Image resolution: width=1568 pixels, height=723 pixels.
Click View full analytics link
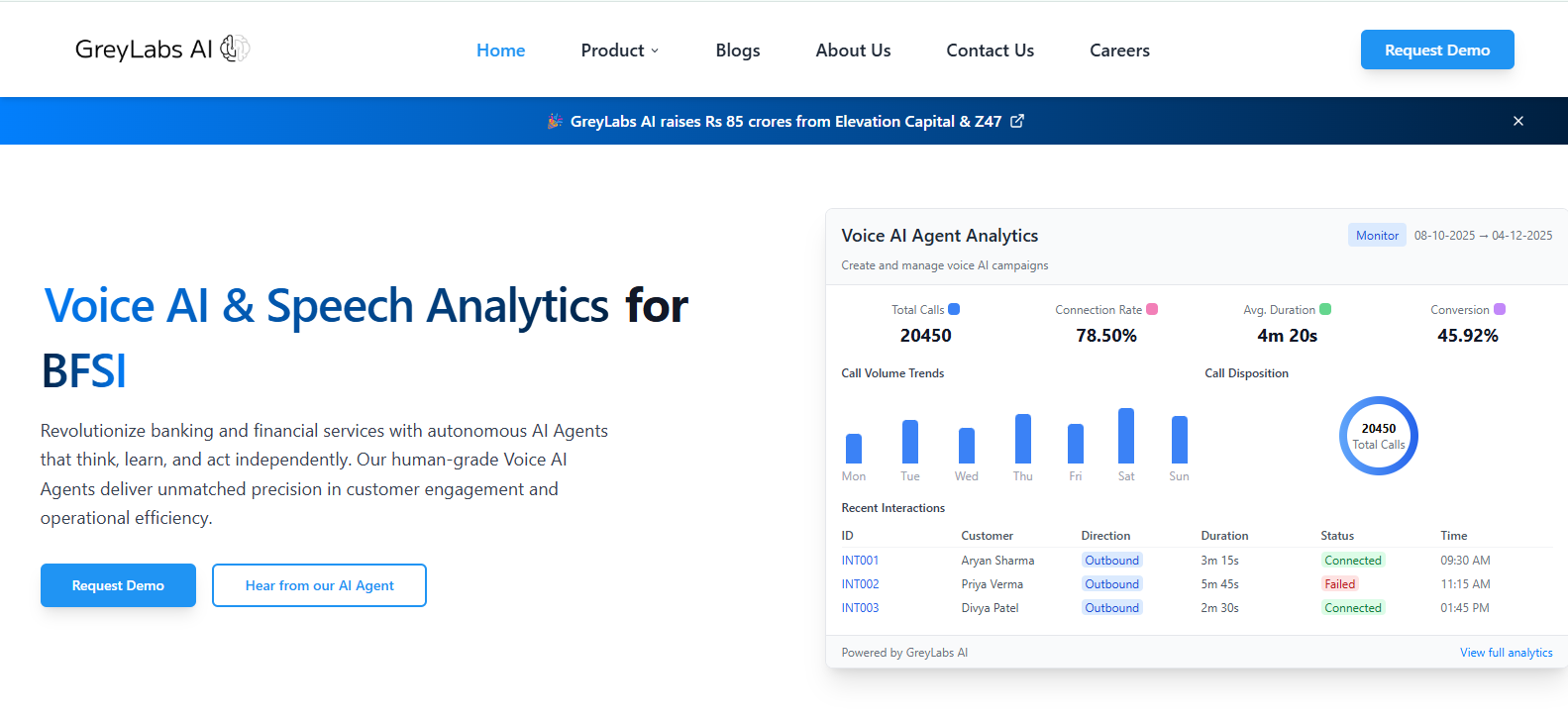pos(1507,653)
